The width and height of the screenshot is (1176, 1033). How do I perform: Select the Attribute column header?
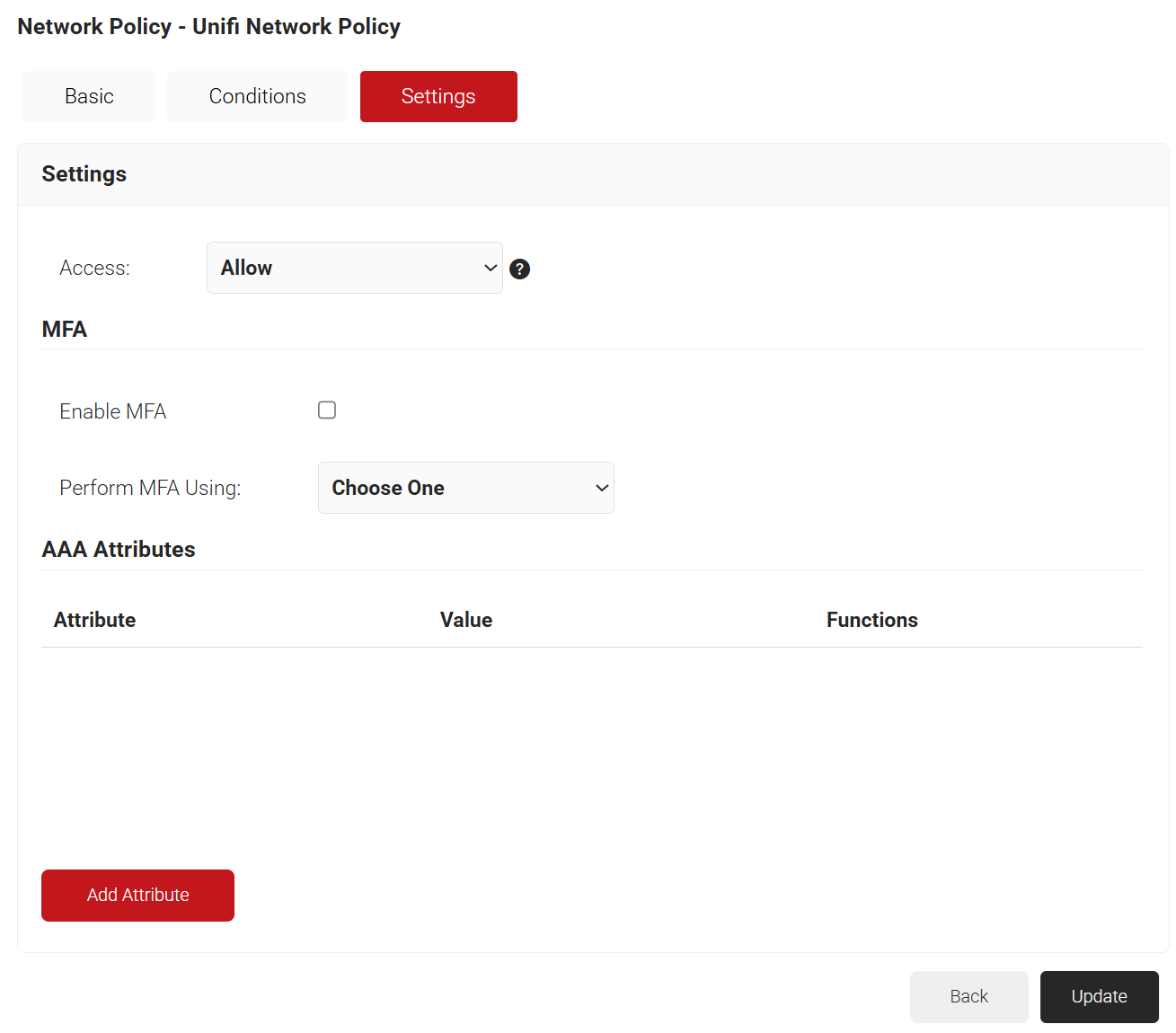click(94, 619)
